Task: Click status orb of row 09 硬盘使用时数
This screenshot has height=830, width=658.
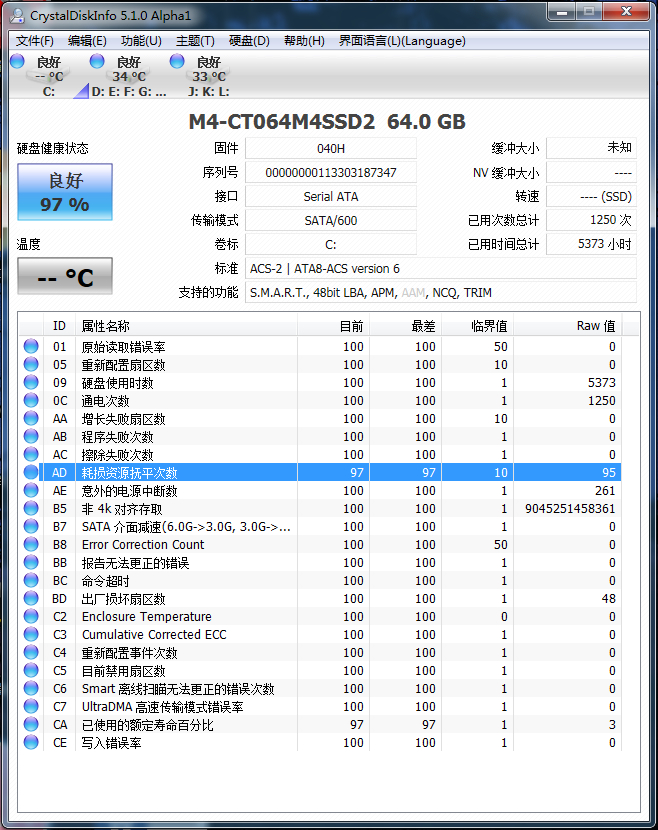Action: (x=31, y=382)
